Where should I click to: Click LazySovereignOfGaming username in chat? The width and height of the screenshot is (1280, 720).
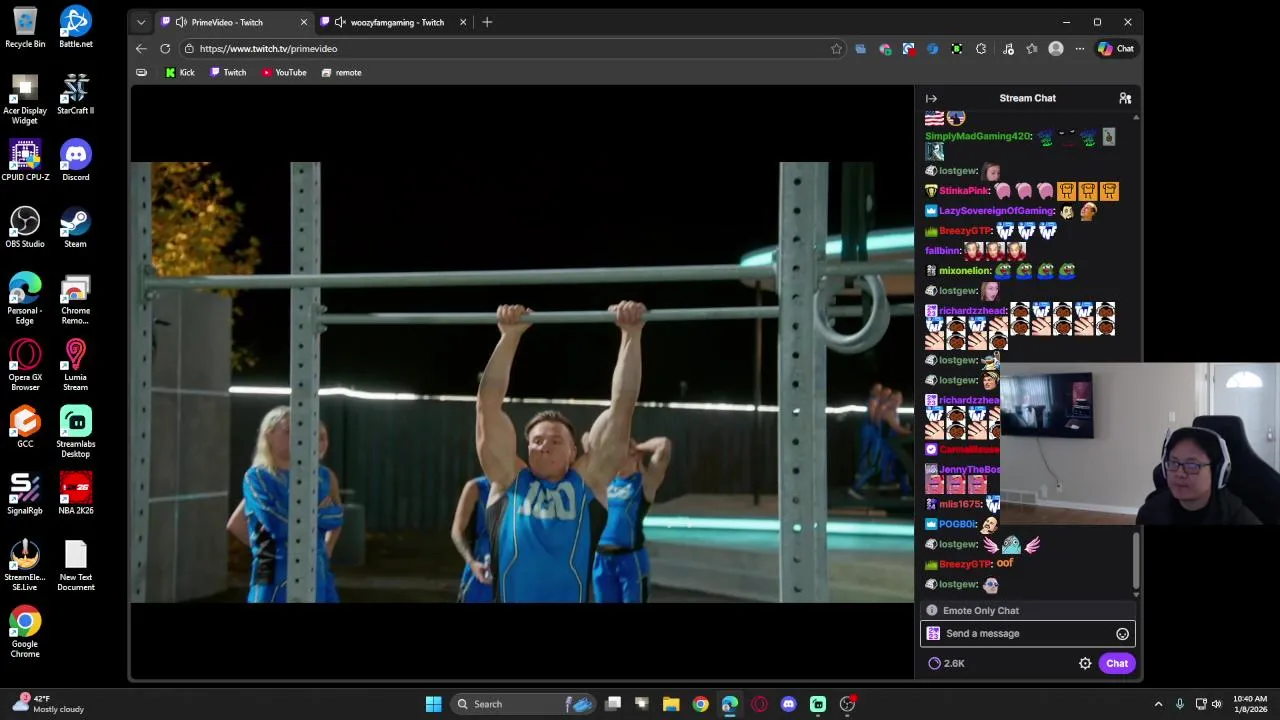997,211
